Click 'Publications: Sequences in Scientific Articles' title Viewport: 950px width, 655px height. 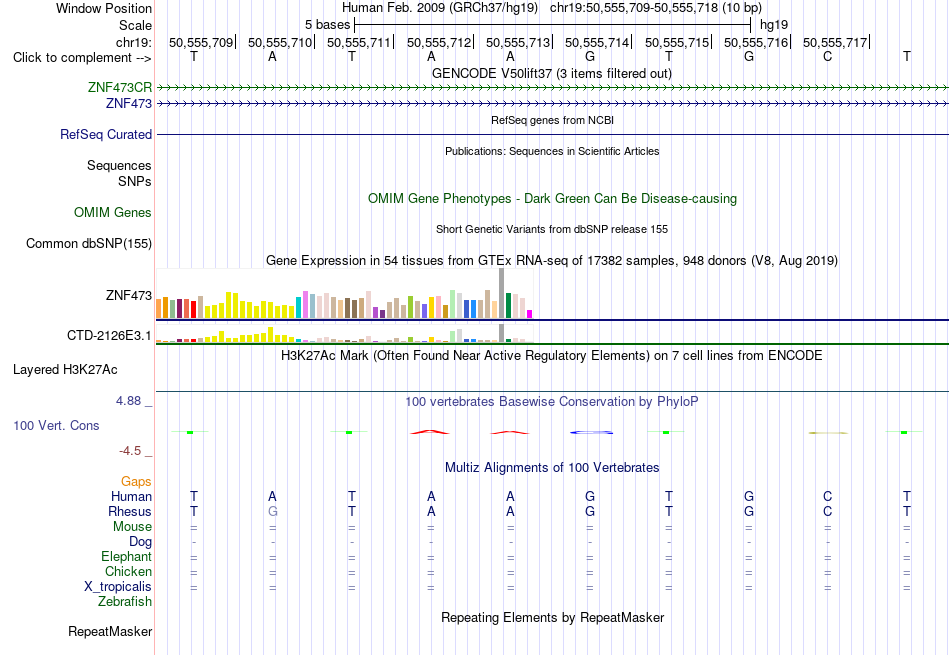tap(552, 151)
